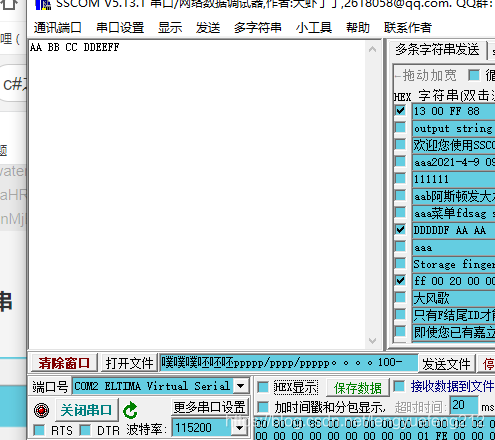Enable 加时间戳和分包显示 checkbox
This screenshot has height=440, width=495.
pyautogui.click(x=263, y=407)
